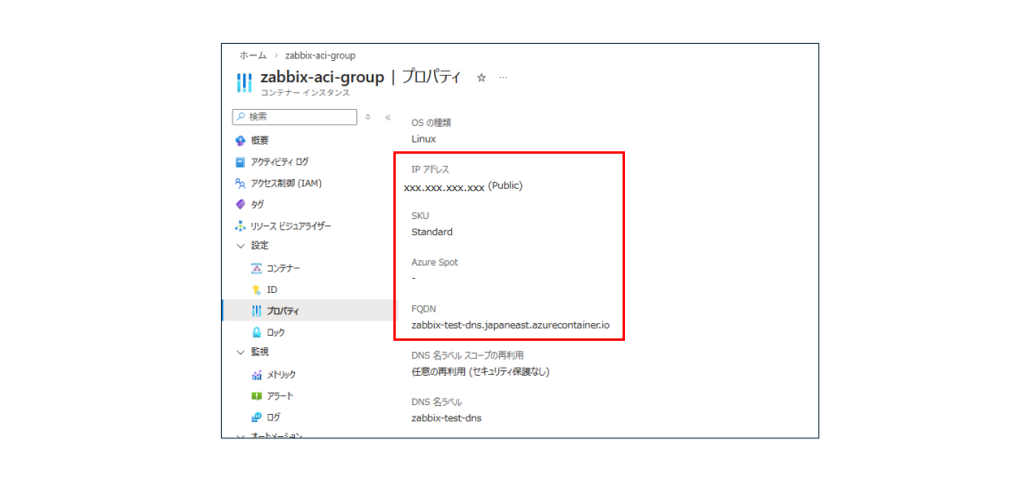Viewport: 1024px width, 484px height.
Task: Click zabbix-aci-group breadcrumb link
Action: click(320, 56)
